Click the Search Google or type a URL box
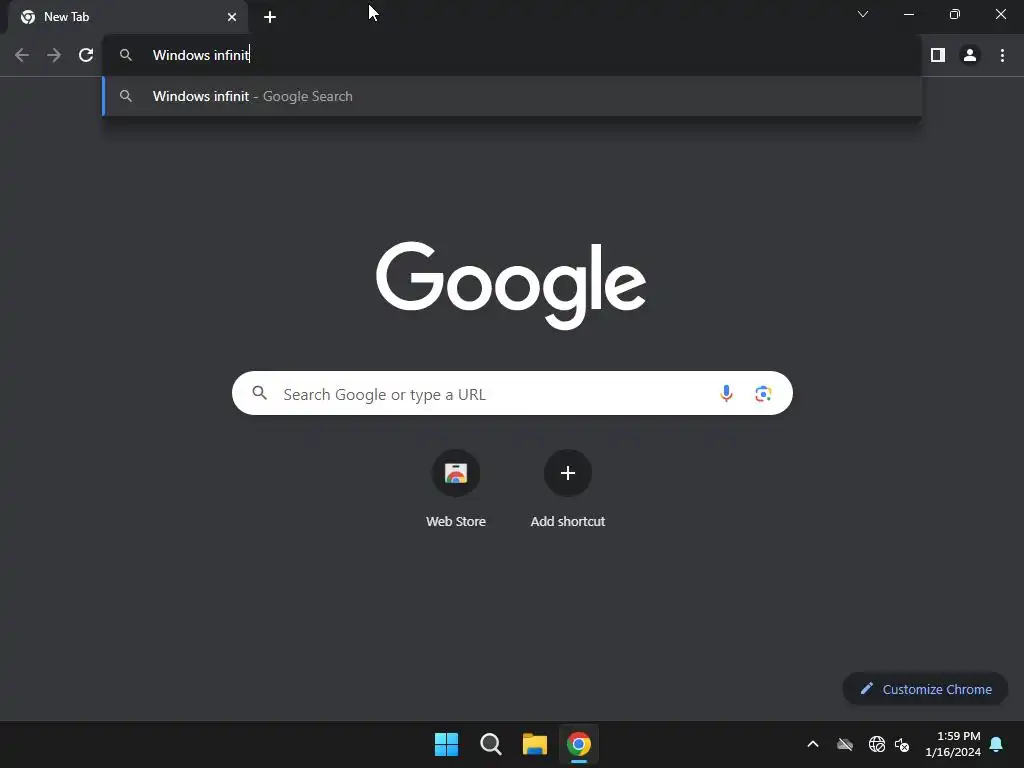The height and width of the screenshot is (768, 1024). tap(512, 393)
